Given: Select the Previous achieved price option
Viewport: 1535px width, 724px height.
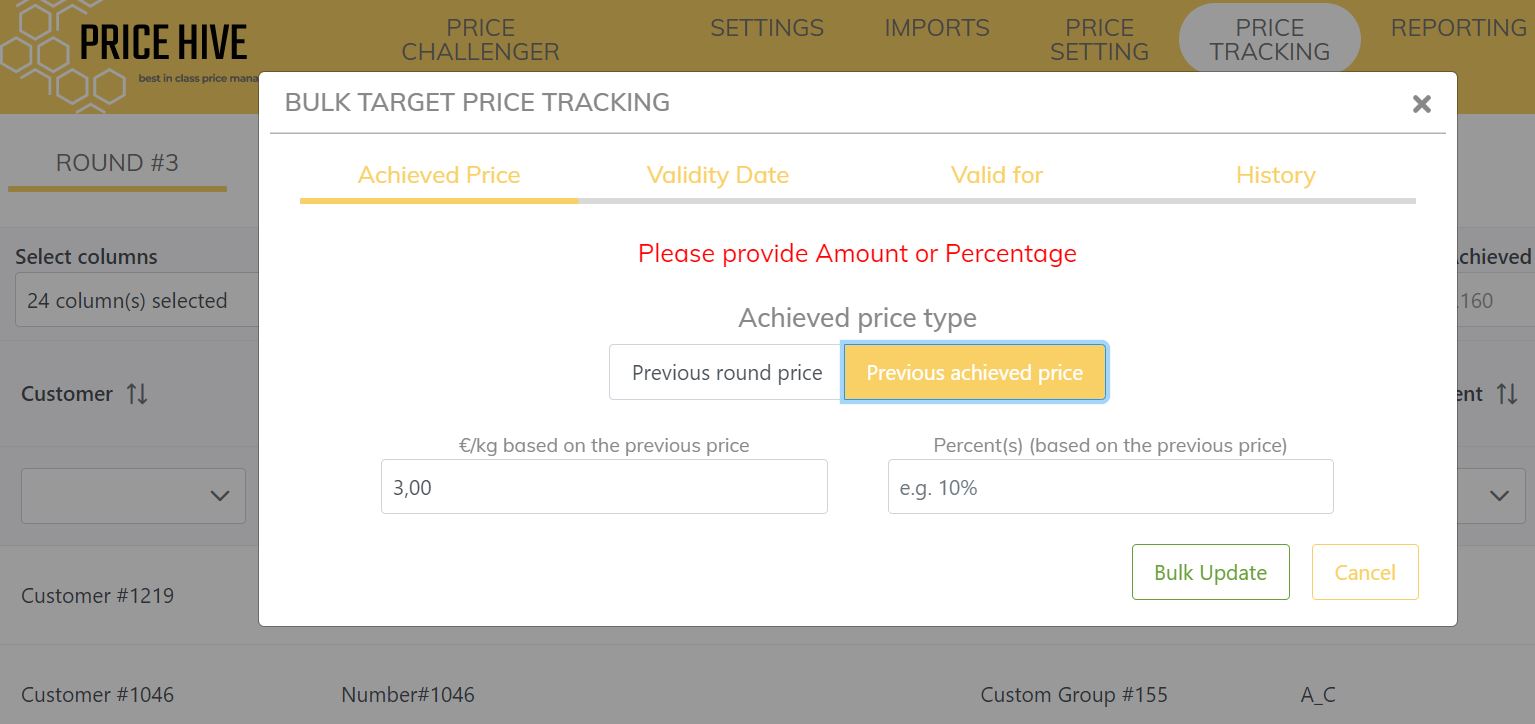Looking at the screenshot, I should (974, 372).
